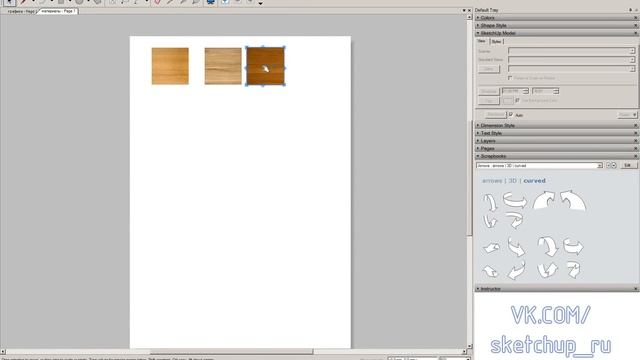Close the Shape Style panel
The height and width of the screenshot is (360, 640).
coord(636,25)
